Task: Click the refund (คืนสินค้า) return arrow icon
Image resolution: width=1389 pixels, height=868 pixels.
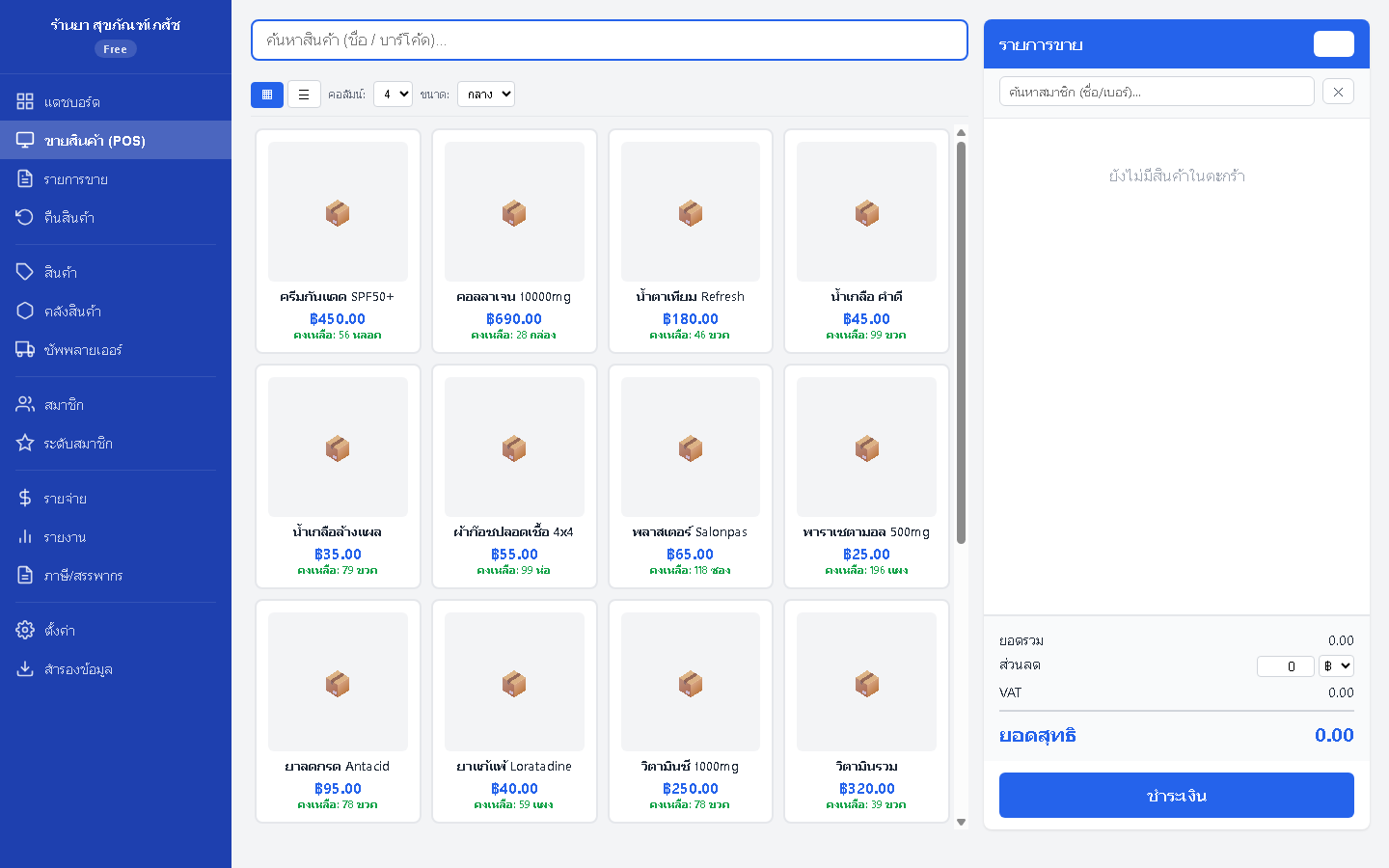Action: click(x=25, y=217)
